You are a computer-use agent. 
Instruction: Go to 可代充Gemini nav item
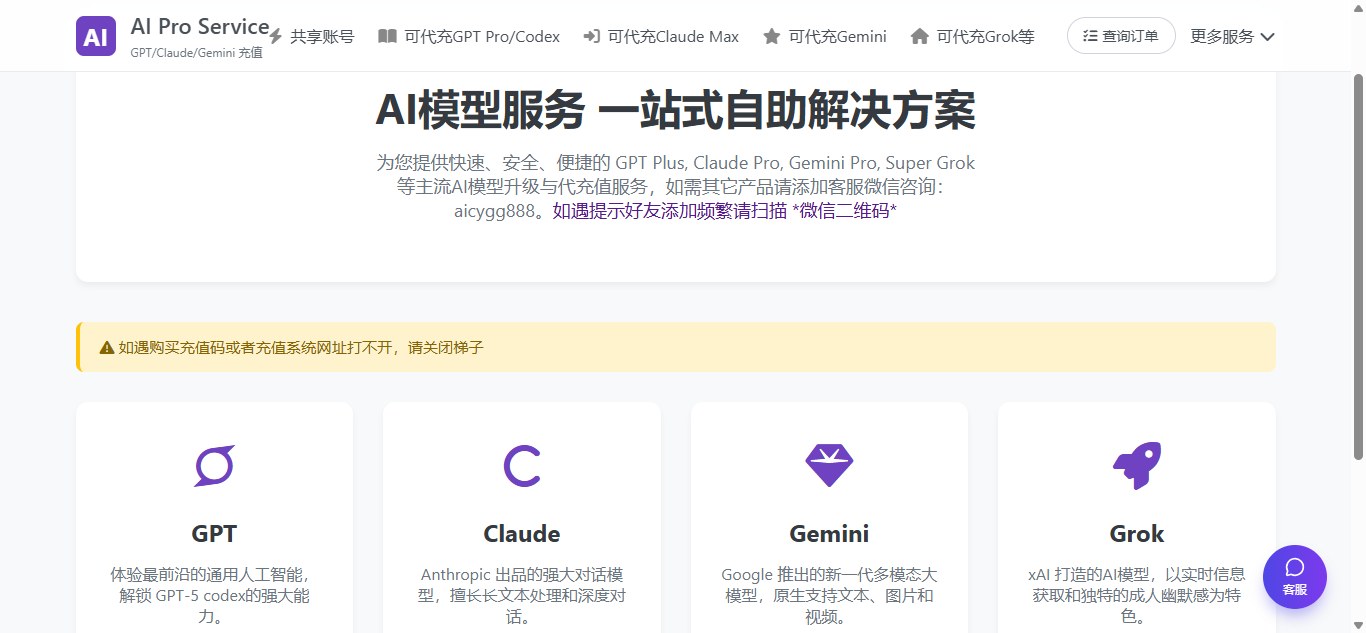pos(824,36)
